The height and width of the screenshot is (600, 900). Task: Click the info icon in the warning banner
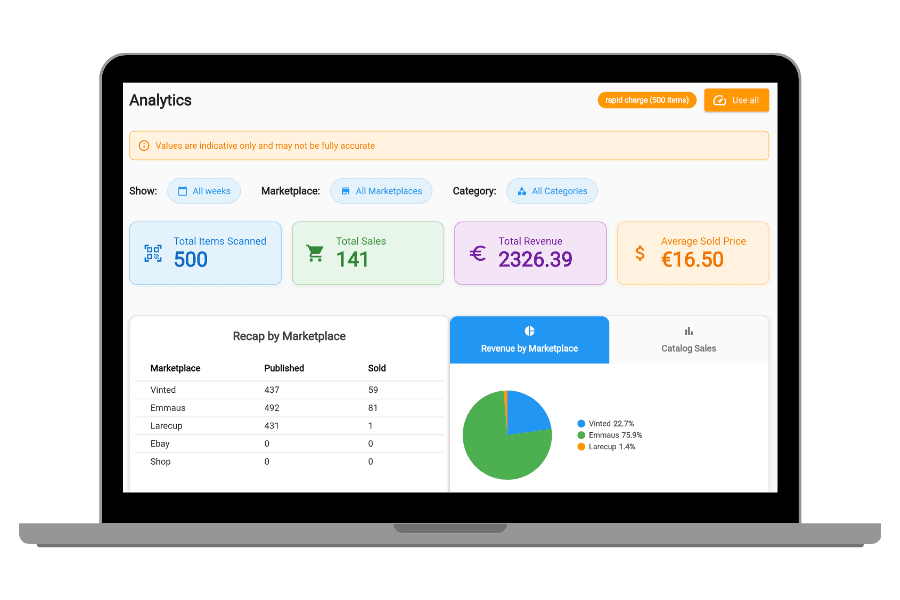tap(143, 145)
